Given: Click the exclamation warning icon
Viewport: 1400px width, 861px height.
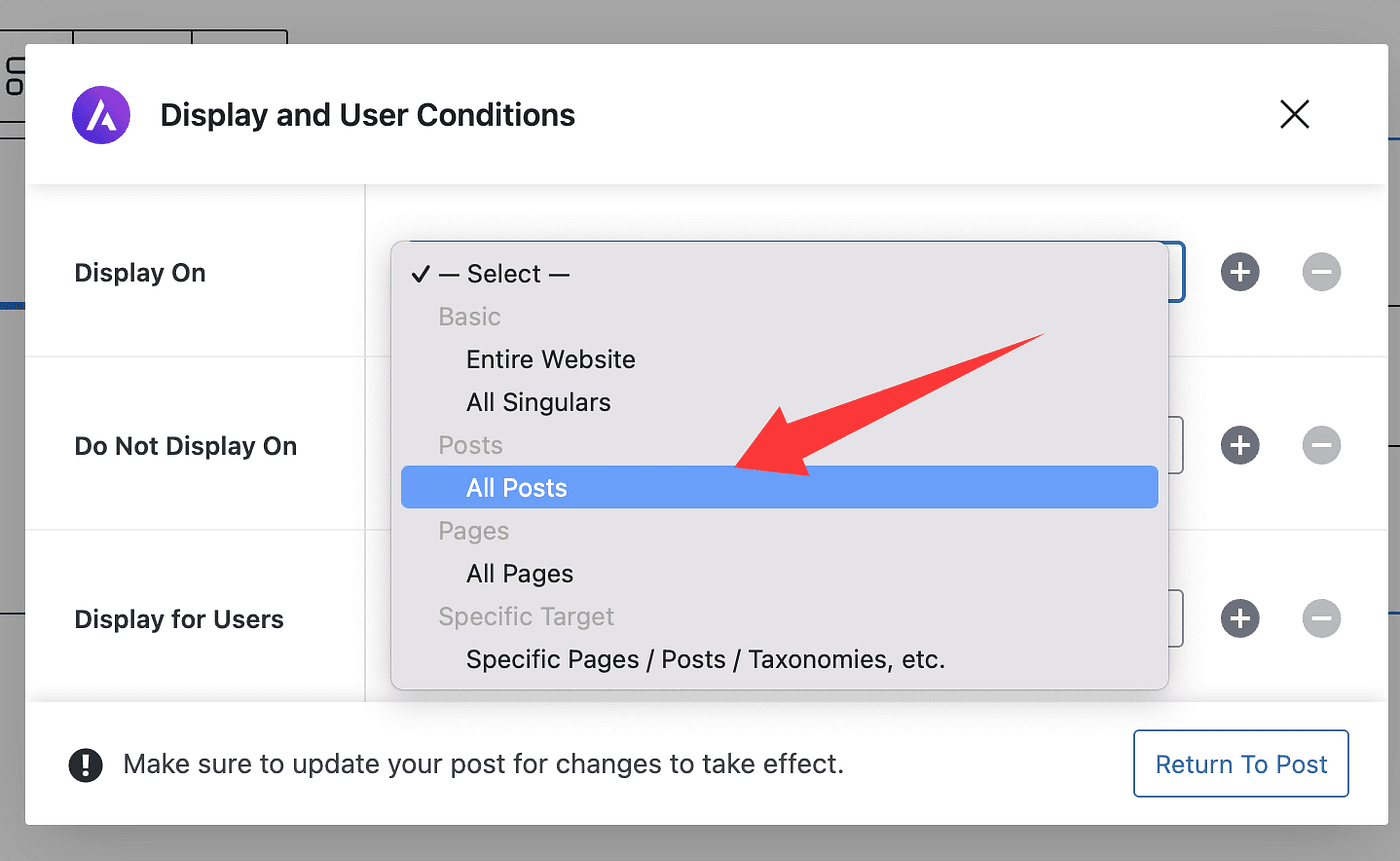Looking at the screenshot, I should coord(86,765).
